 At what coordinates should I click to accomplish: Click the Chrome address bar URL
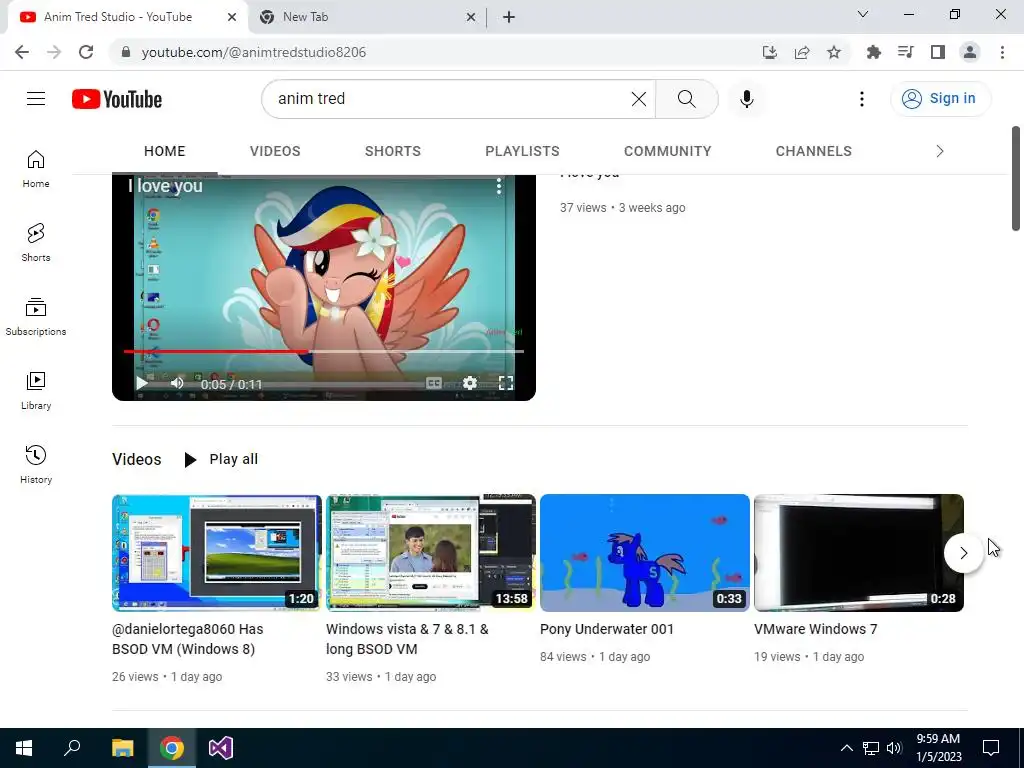click(253, 52)
